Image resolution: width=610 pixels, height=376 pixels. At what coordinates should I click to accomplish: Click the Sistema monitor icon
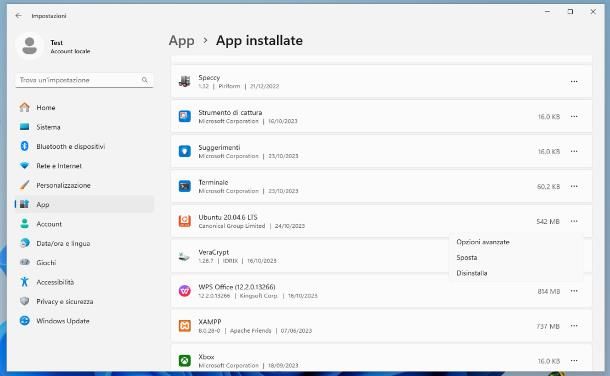(x=25, y=127)
